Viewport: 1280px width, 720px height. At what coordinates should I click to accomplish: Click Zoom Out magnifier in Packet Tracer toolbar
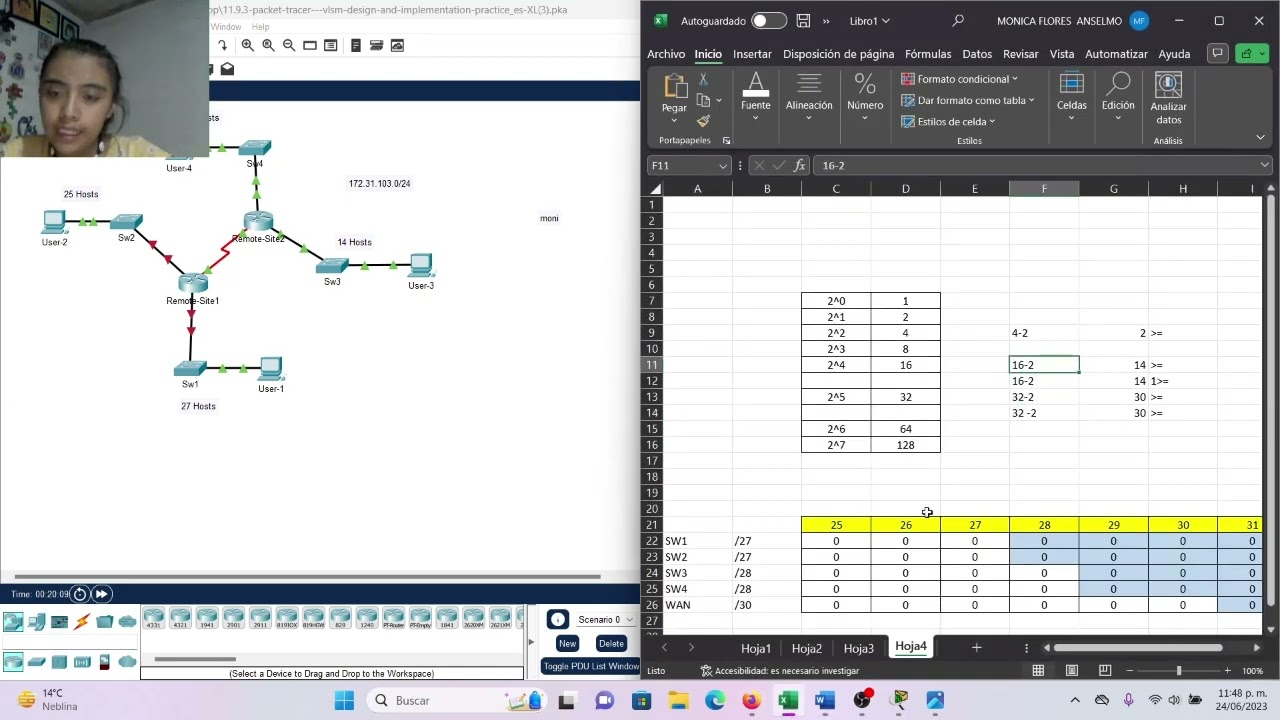[x=289, y=45]
